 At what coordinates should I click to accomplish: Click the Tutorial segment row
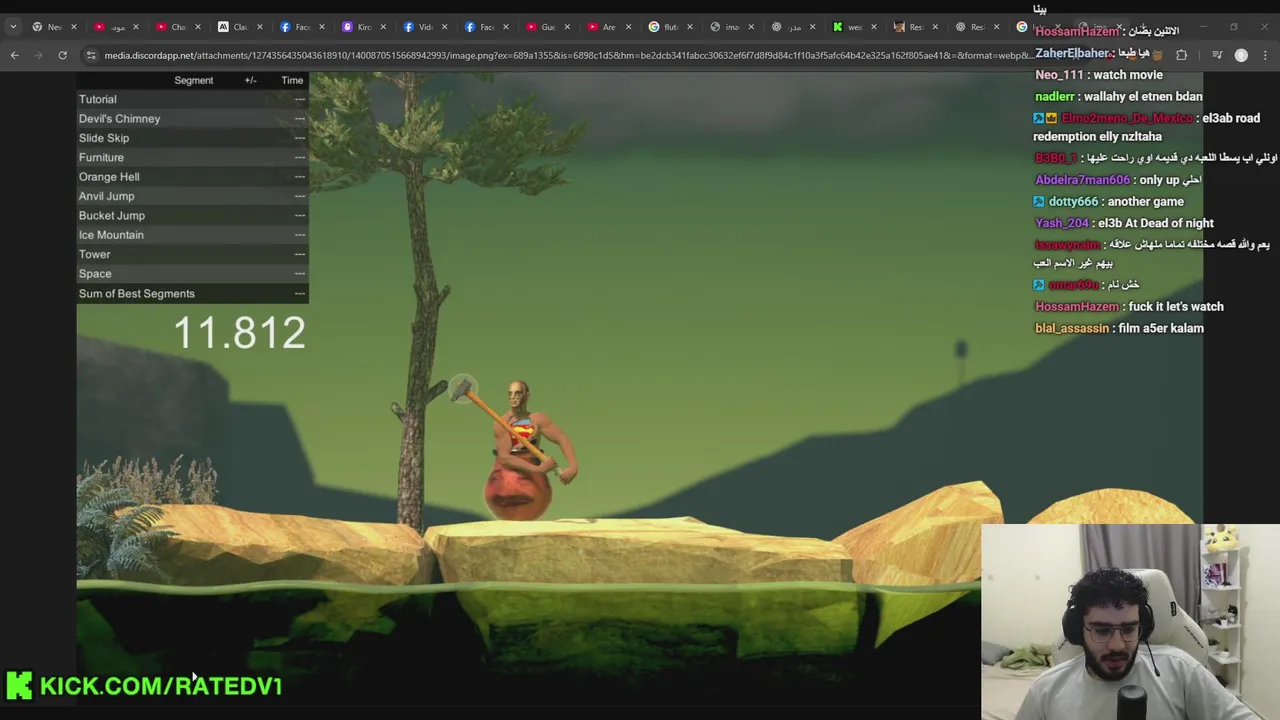point(192,99)
